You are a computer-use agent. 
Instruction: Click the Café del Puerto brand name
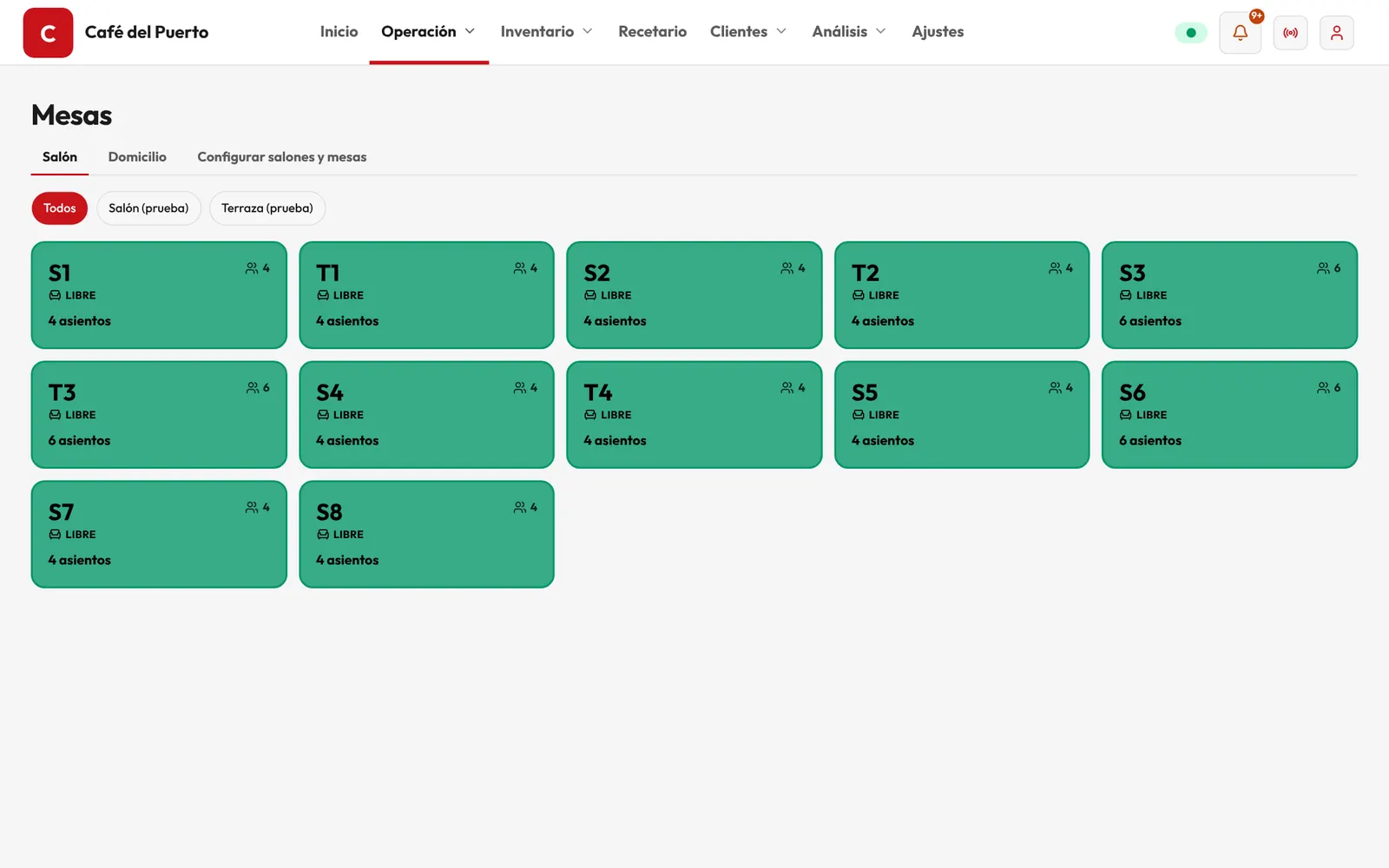[x=147, y=32]
